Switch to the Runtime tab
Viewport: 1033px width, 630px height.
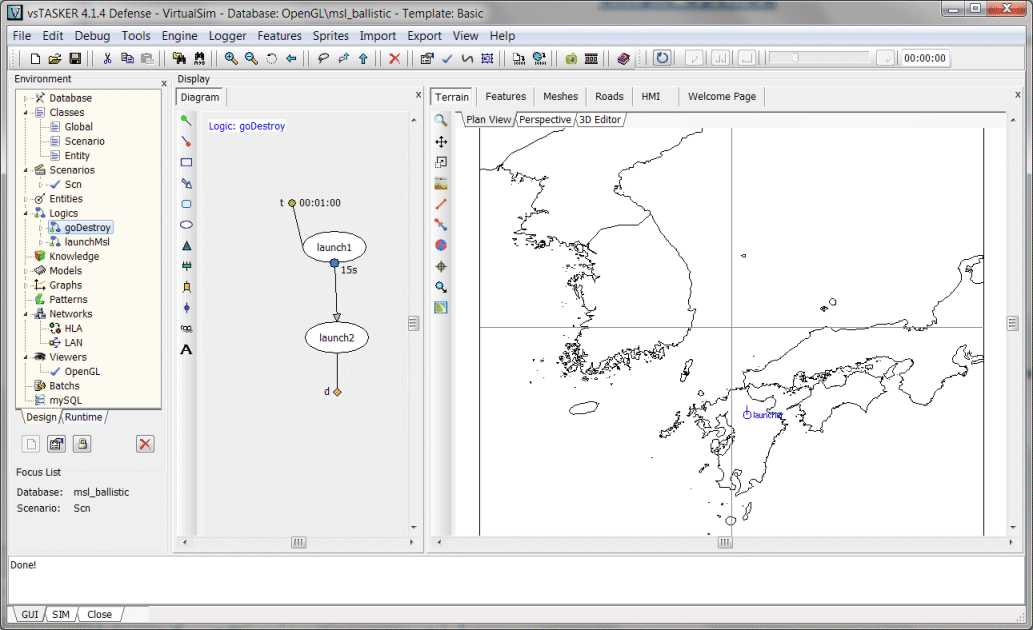pyautogui.click(x=84, y=417)
